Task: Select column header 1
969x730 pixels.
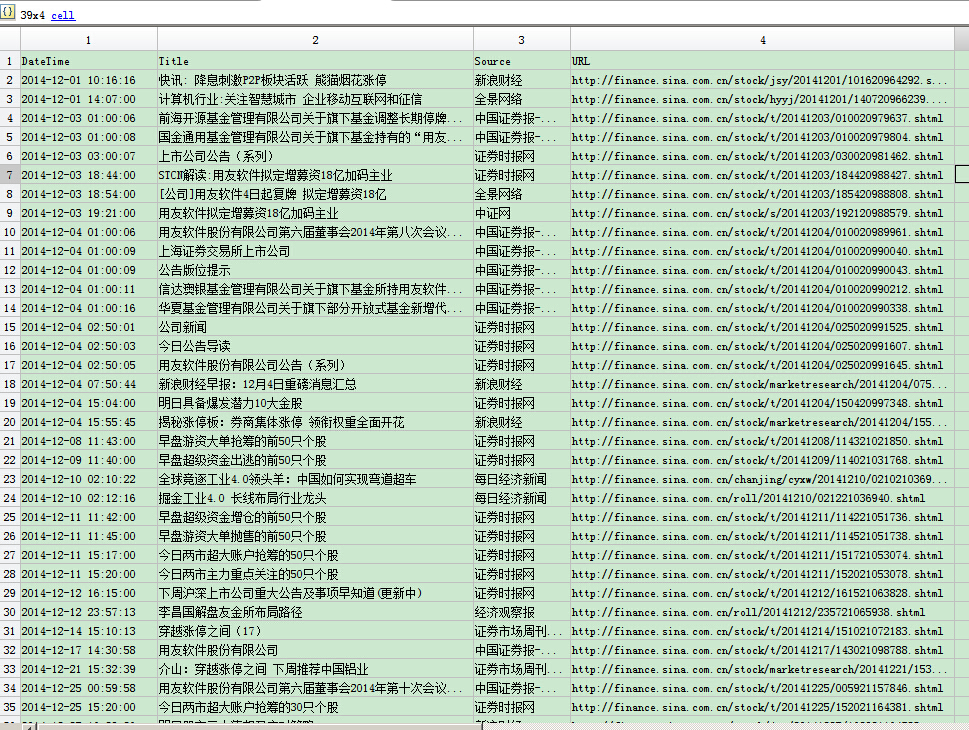Action: pos(88,40)
